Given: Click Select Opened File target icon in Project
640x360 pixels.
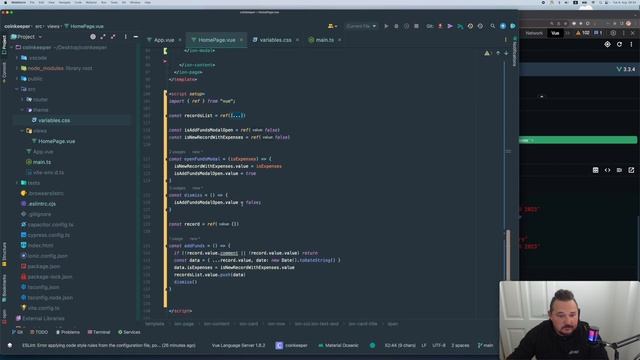Looking at the screenshot, I should click(93, 37).
